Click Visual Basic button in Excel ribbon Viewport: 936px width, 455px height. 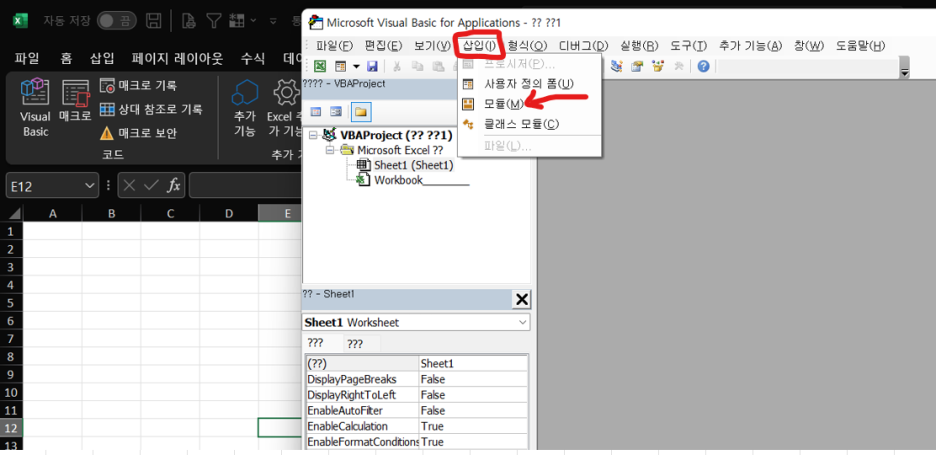(35, 108)
